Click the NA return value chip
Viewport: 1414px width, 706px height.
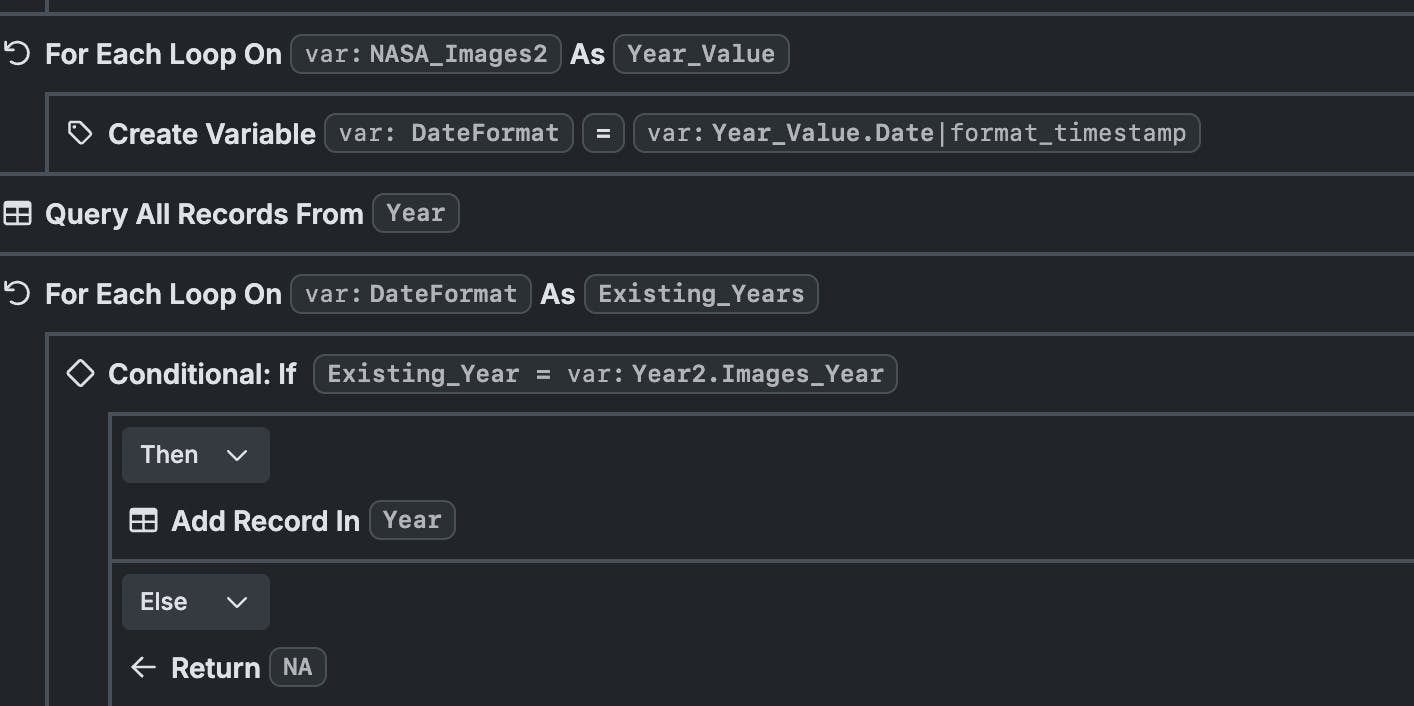297,667
